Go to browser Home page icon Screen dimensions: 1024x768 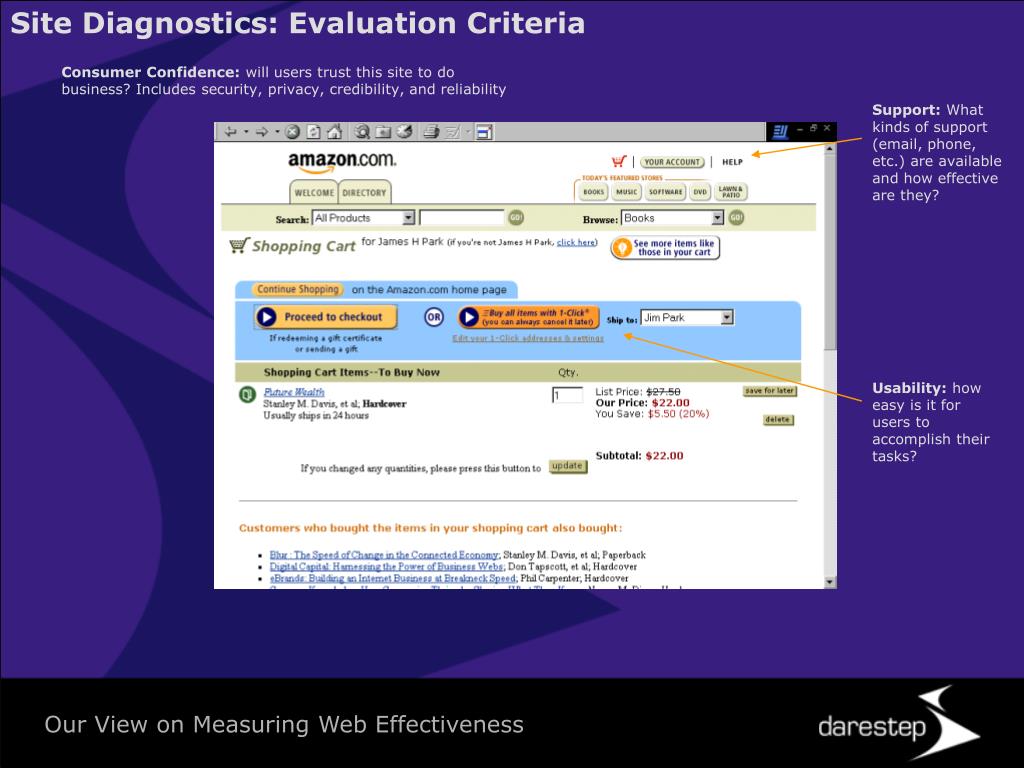(334, 132)
